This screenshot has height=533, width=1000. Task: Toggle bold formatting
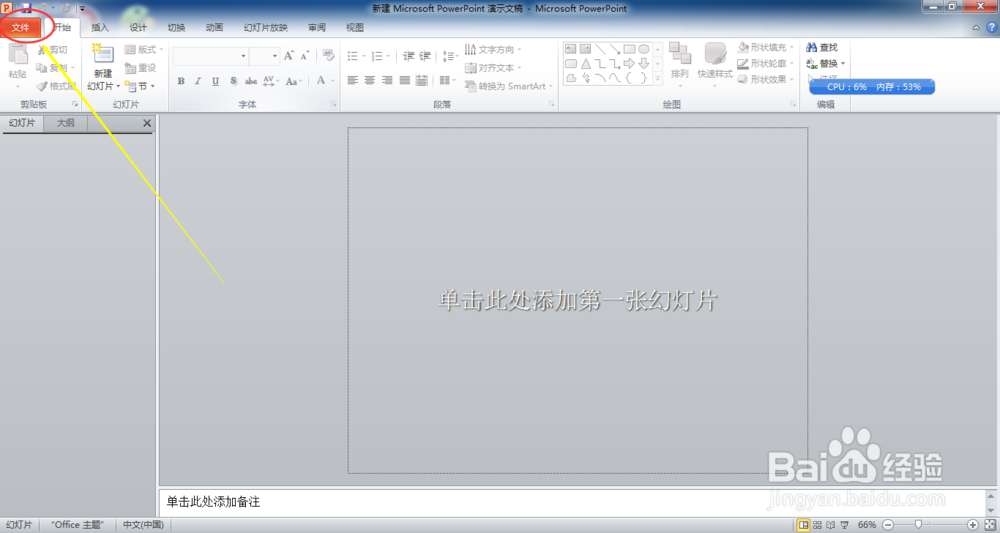pos(181,81)
